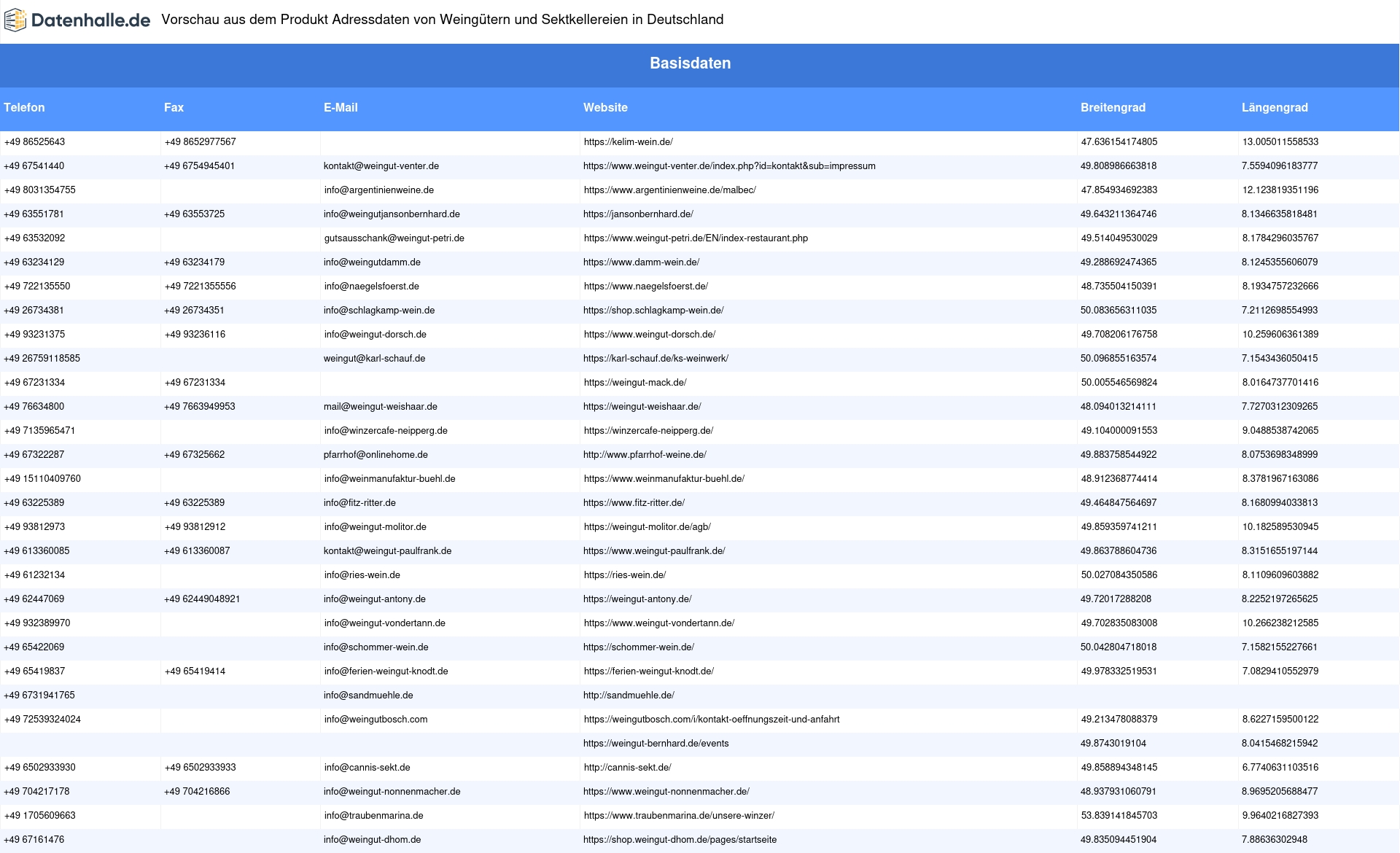Open https://www.weingut-vondertann.de/ link
The image size is (1400, 853).
tap(658, 623)
